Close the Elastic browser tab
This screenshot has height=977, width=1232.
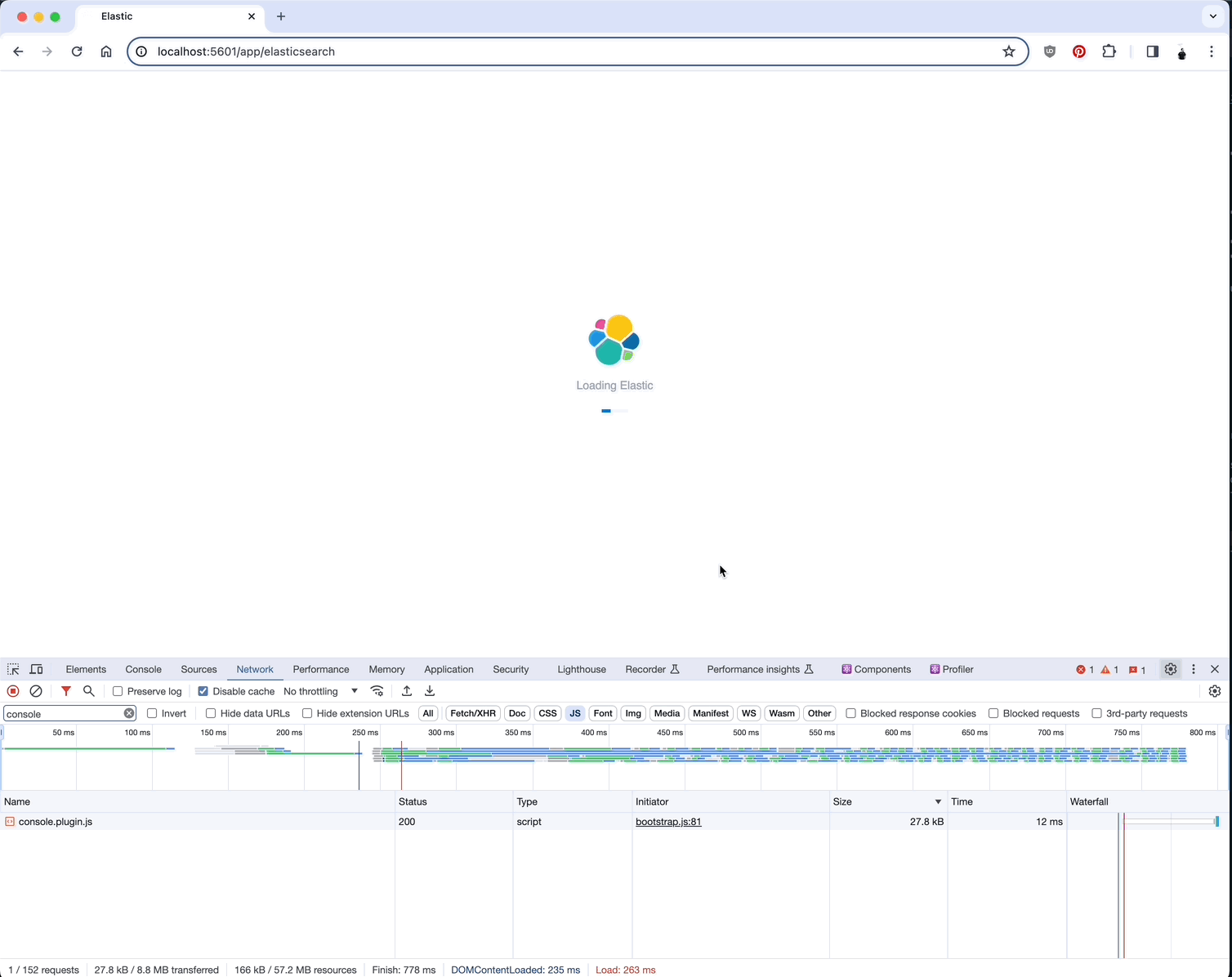252,16
